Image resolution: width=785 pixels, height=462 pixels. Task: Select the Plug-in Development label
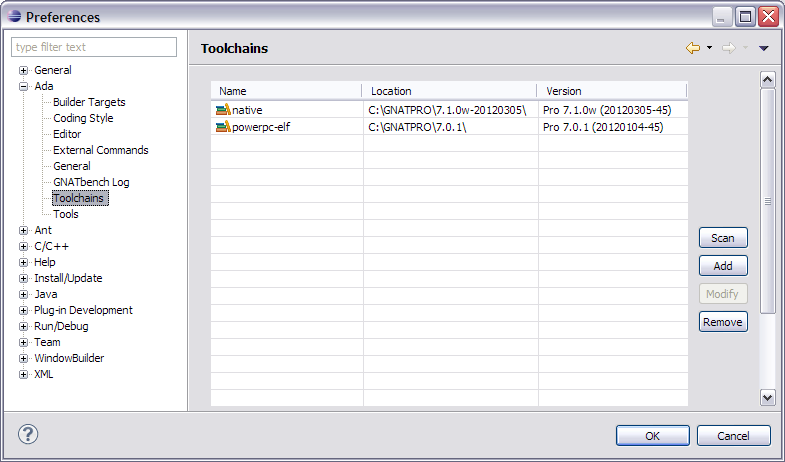pos(83,310)
